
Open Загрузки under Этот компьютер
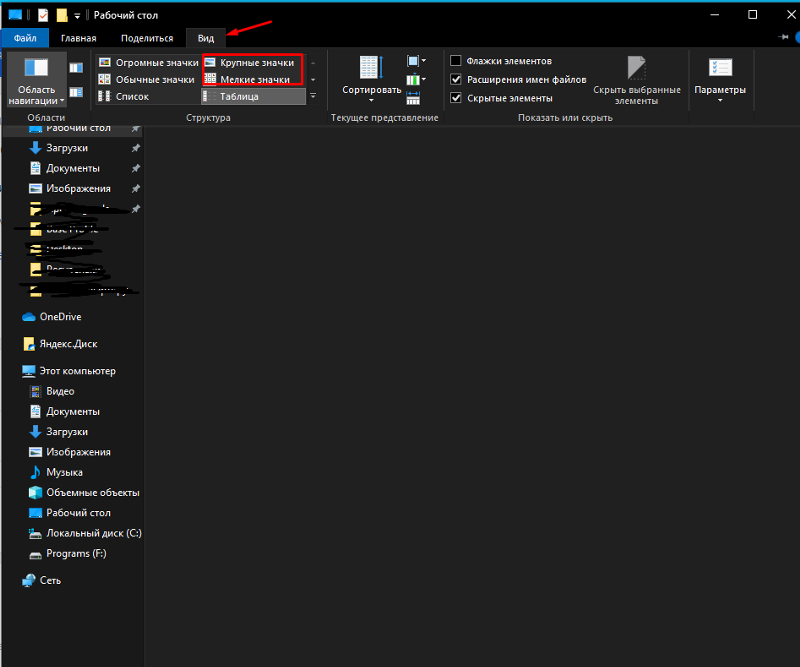pyautogui.click(x=67, y=432)
